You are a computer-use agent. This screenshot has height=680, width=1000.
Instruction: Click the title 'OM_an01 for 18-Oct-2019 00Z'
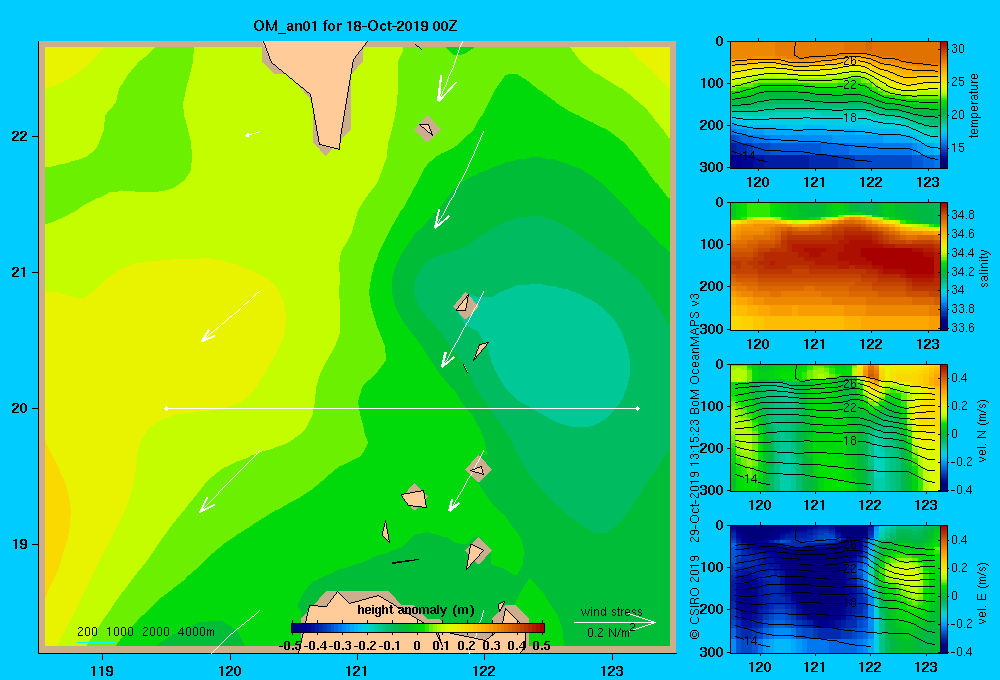355,26
